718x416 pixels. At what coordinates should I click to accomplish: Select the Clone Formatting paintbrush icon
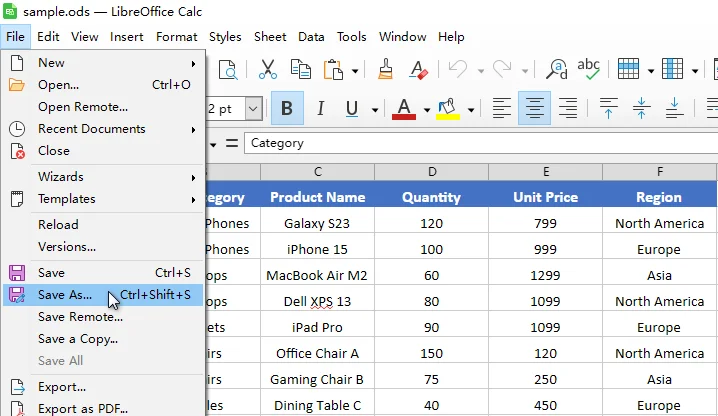[386, 70]
